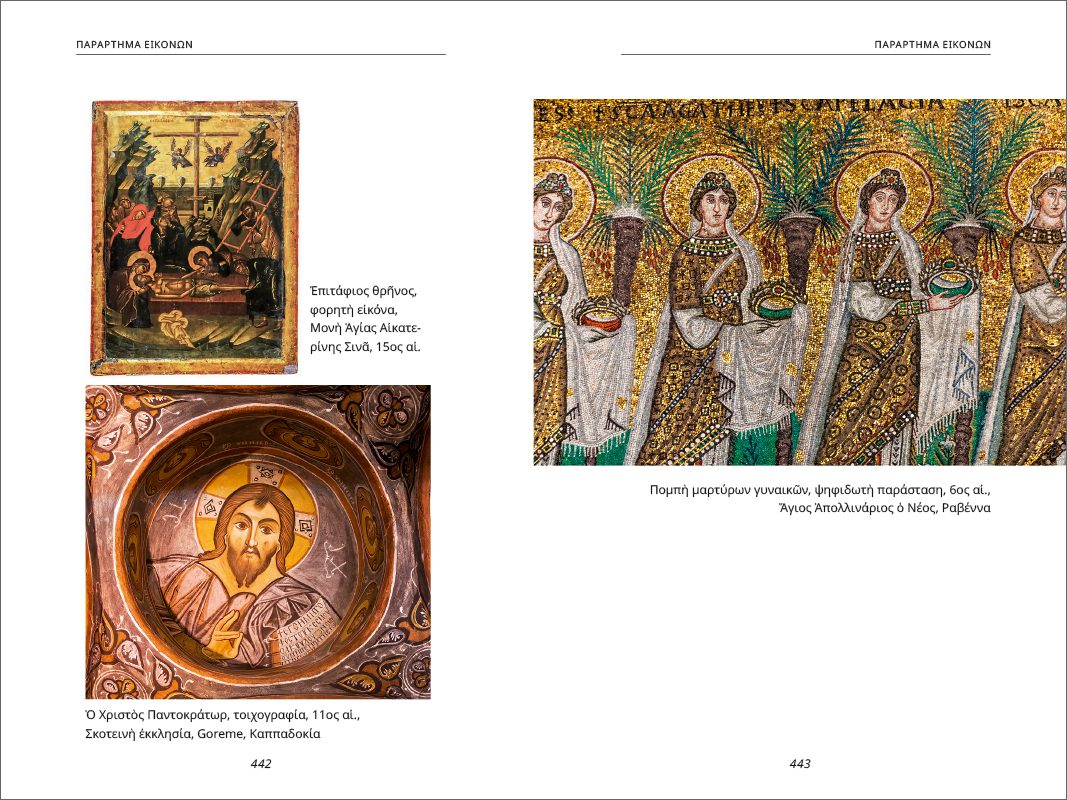Open the Ravenna martyrs procession mosaic image
This screenshot has width=1067, height=800.
798,282
